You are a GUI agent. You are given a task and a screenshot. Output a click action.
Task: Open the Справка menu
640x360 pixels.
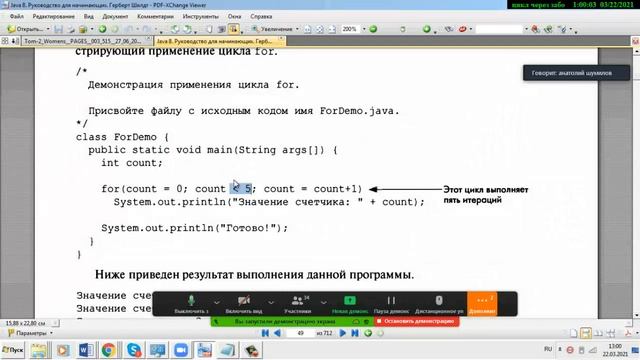click(x=261, y=16)
